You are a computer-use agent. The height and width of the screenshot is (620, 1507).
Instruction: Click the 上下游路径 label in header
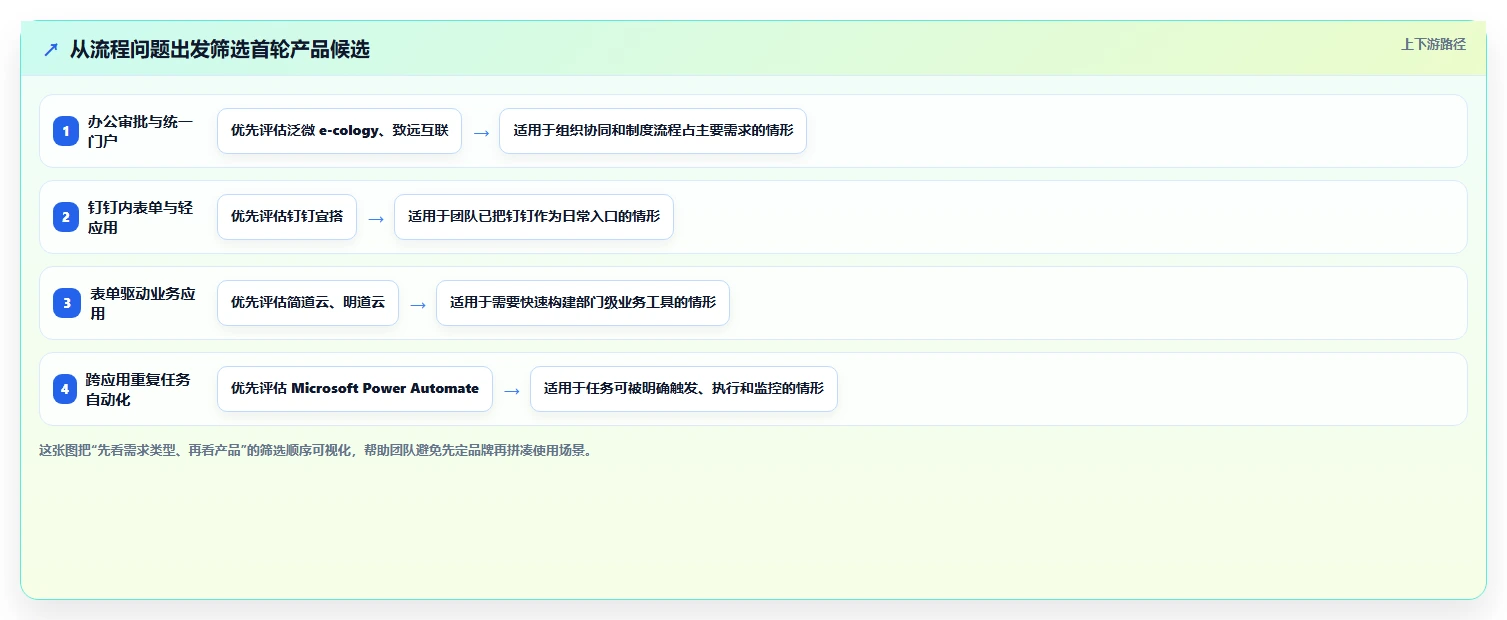1433,44
